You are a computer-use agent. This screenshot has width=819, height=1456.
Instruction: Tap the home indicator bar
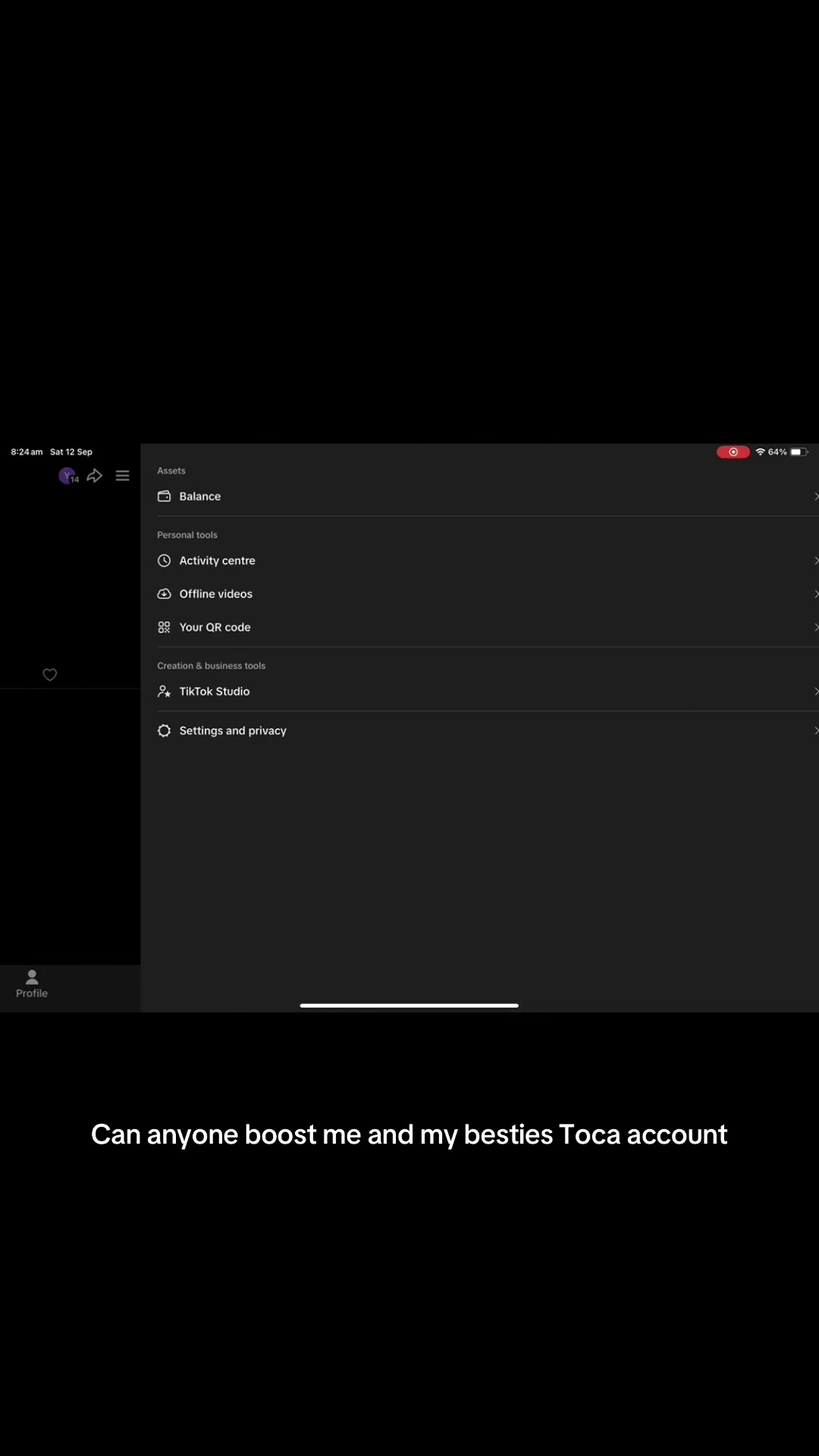click(x=409, y=1006)
